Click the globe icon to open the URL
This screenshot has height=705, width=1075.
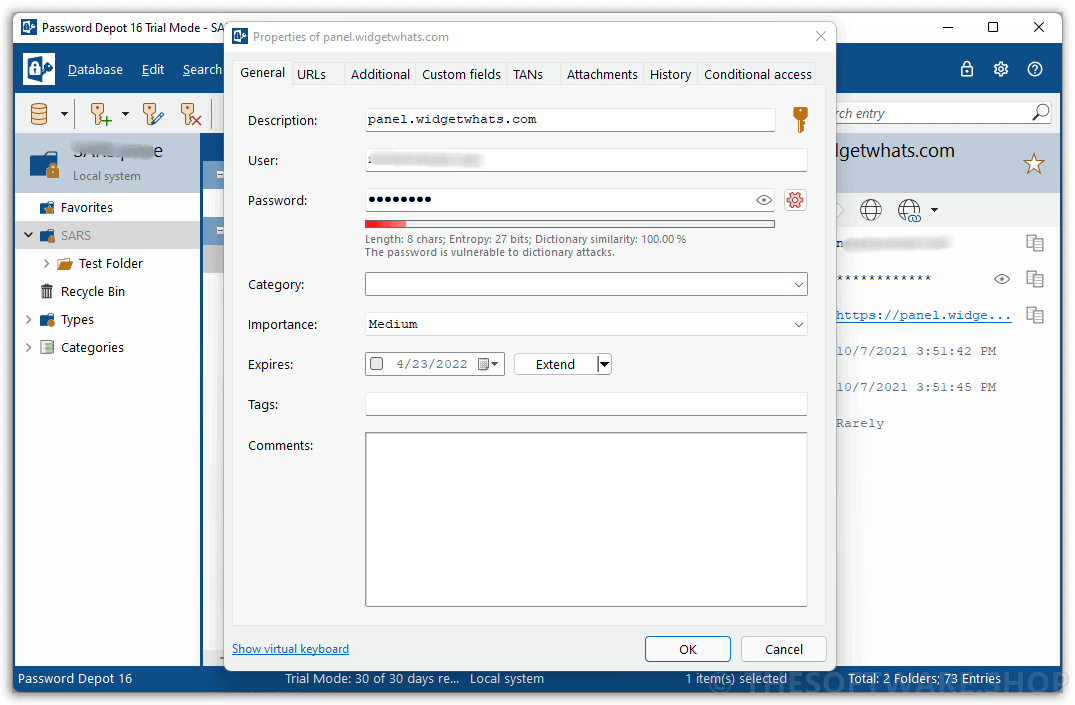tap(871, 209)
